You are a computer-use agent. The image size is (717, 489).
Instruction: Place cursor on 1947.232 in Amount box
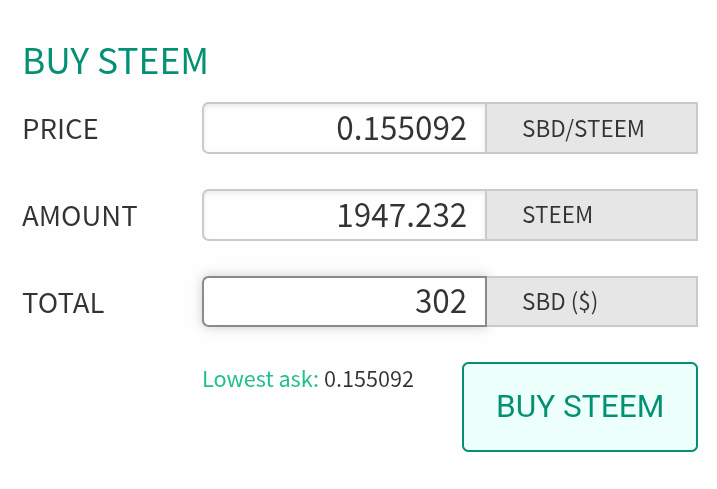click(401, 215)
